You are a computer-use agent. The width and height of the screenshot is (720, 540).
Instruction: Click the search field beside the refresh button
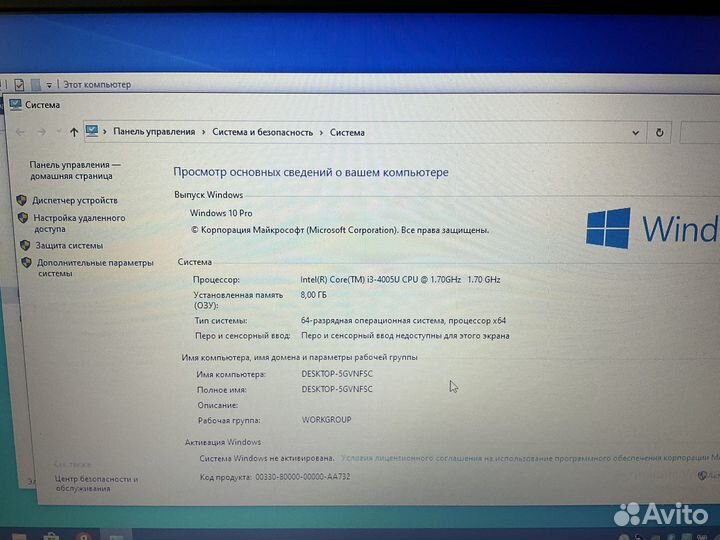(700, 133)
